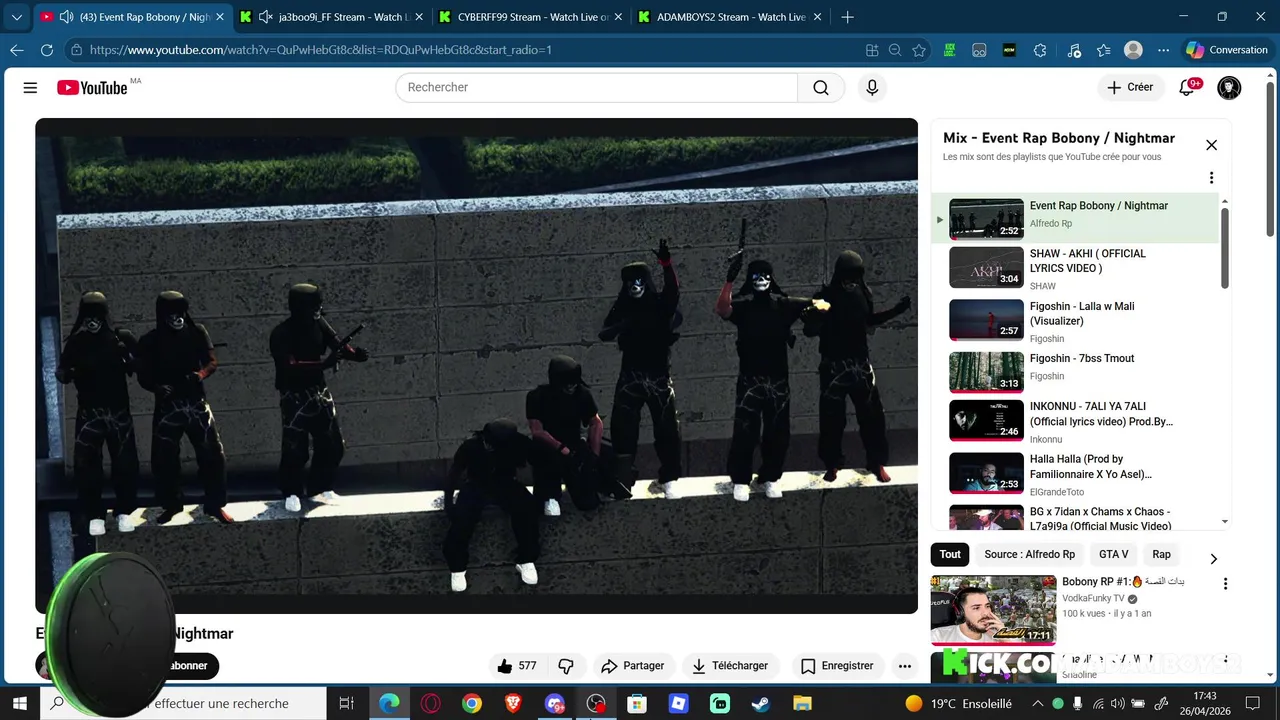This screenshot has height=720, width=1280.
Task: Open browser extensions puzzle icon
Action: (x=1040, y=50)
